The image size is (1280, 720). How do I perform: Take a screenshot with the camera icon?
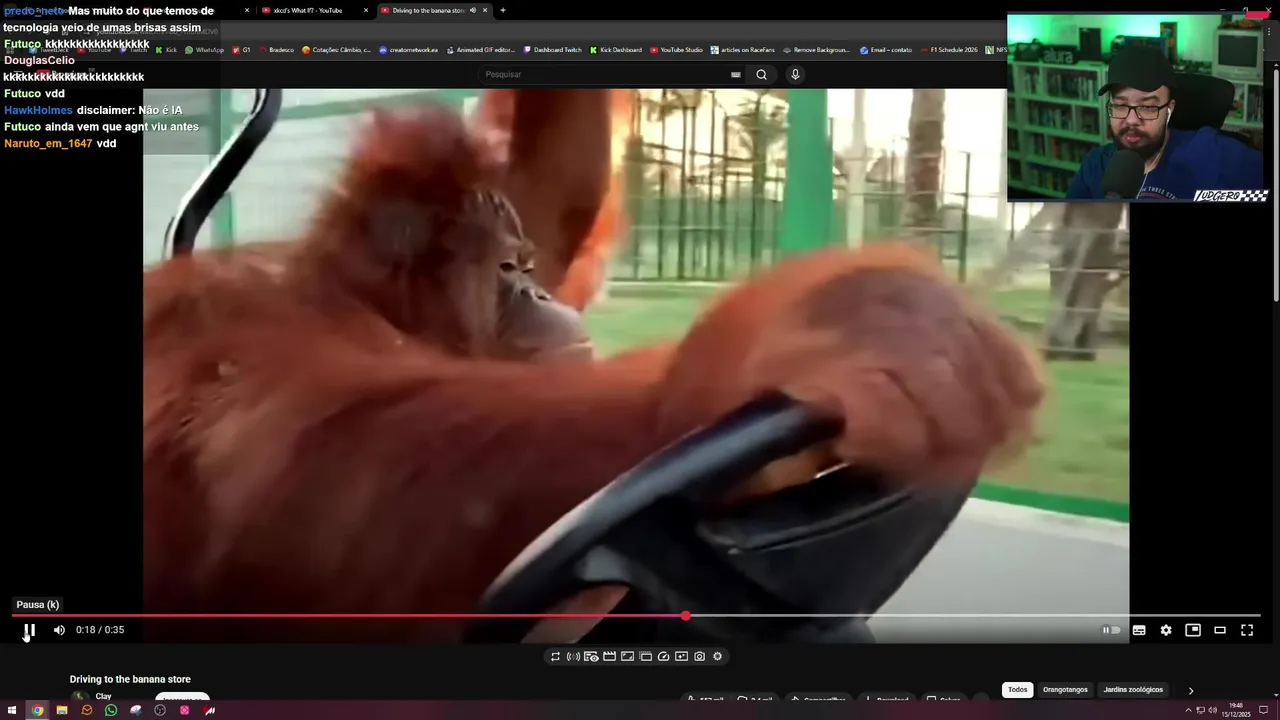tap(699, 657)
